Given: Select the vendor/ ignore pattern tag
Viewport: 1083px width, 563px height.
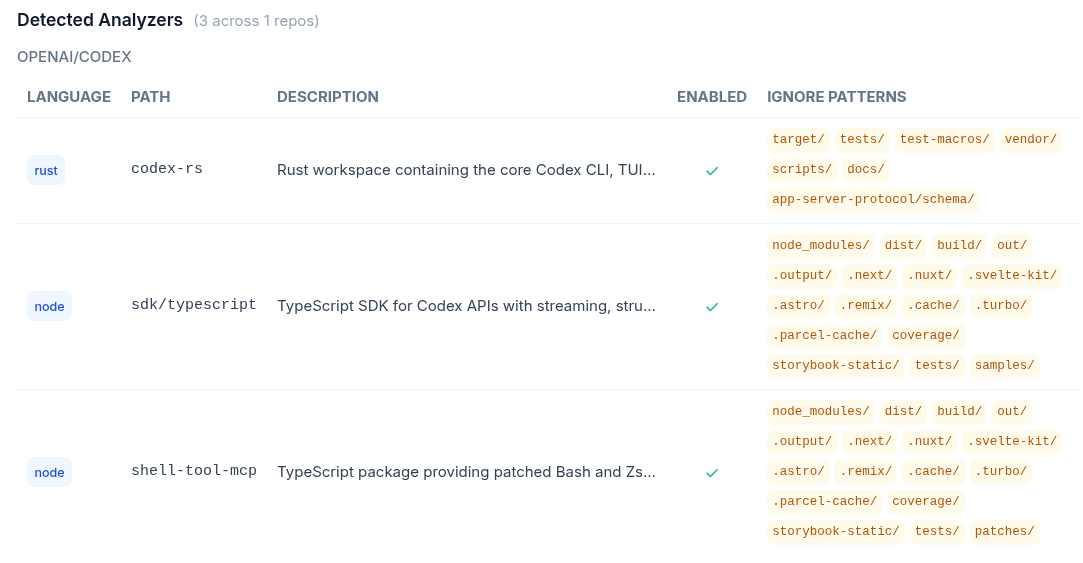Looking at the screenshot, I should 1030,140.
